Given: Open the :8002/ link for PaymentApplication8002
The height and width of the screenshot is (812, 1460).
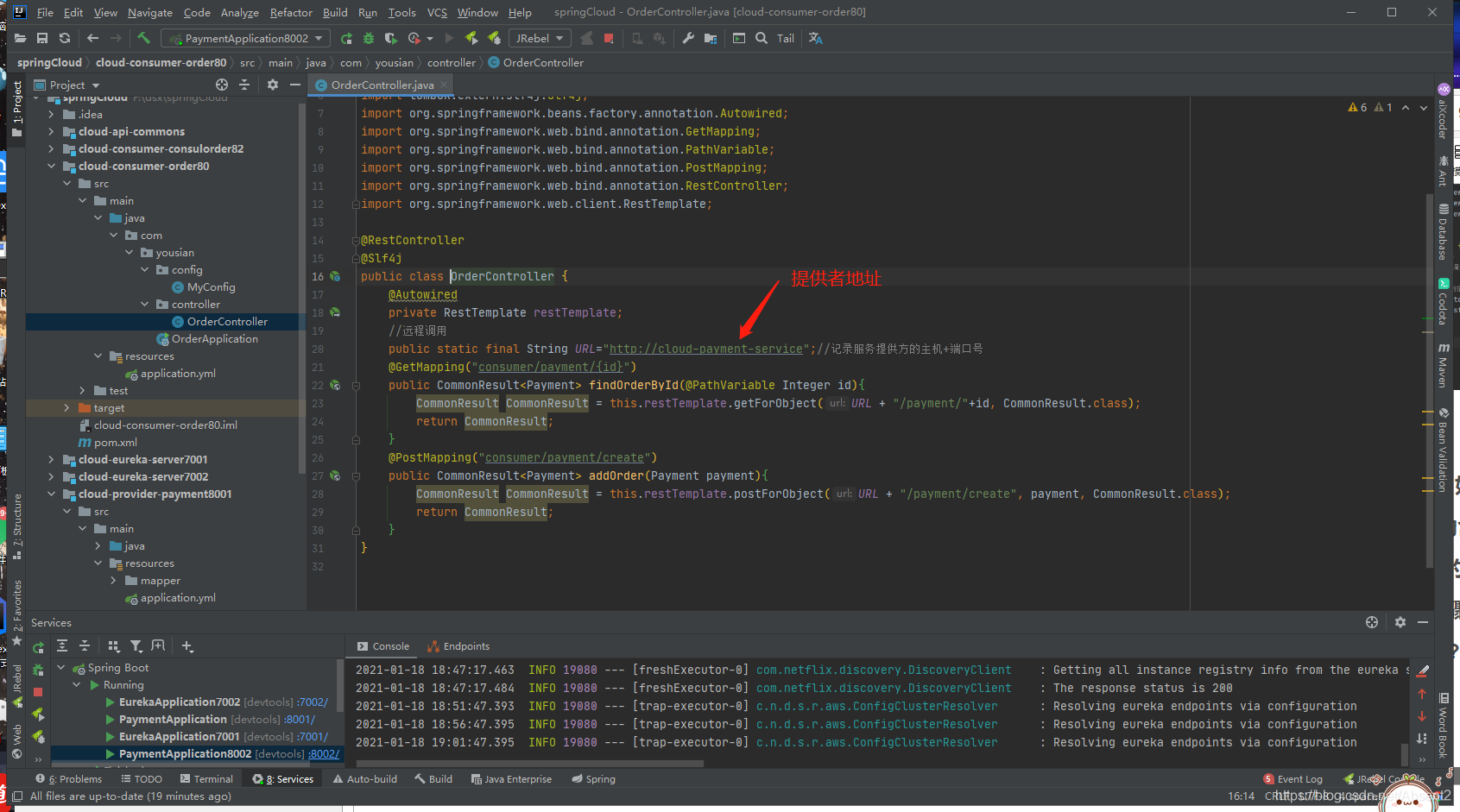Looking at the screenshot, I should [x=324, y=753].
